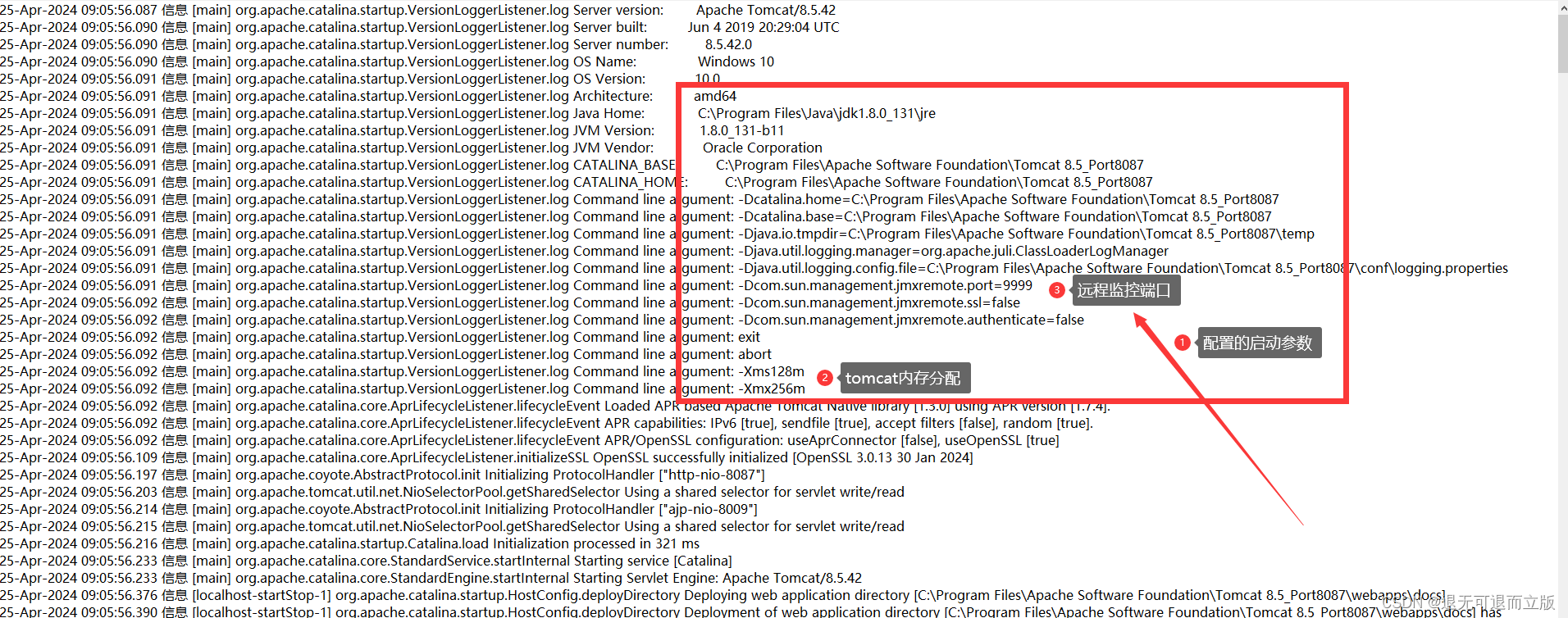Click the 'jmxremote.port=9999' argument
The height and width of the screenshot is (618, 1568).
tap(886, 285)
